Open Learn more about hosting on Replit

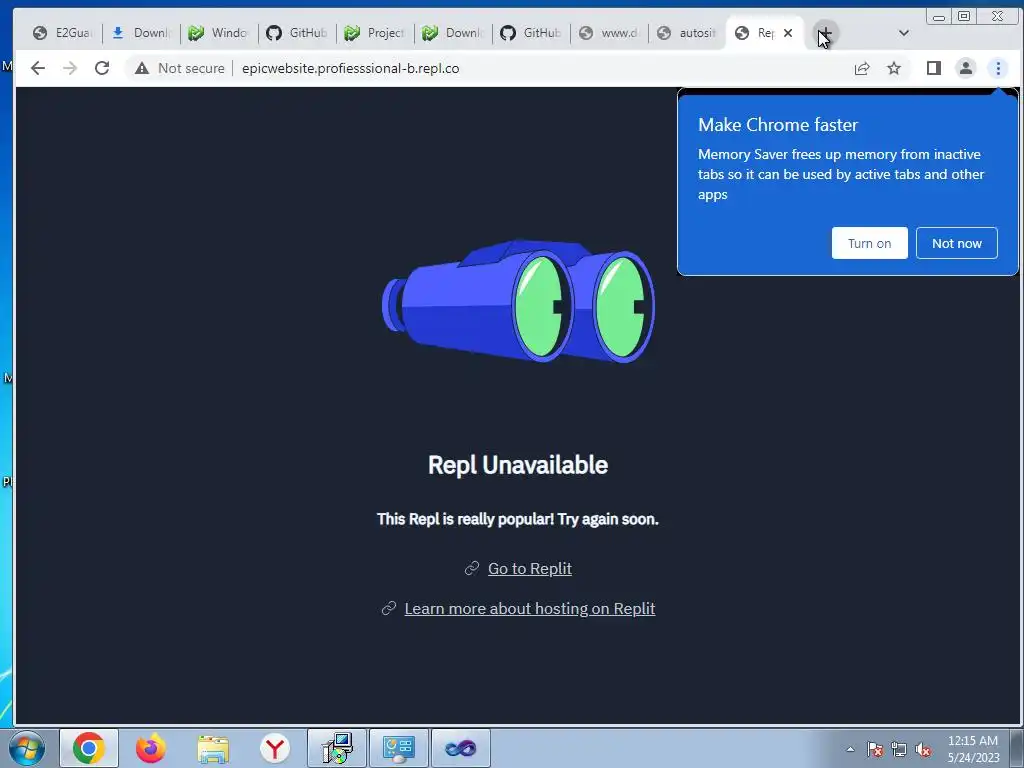click(x=530, y=609)
